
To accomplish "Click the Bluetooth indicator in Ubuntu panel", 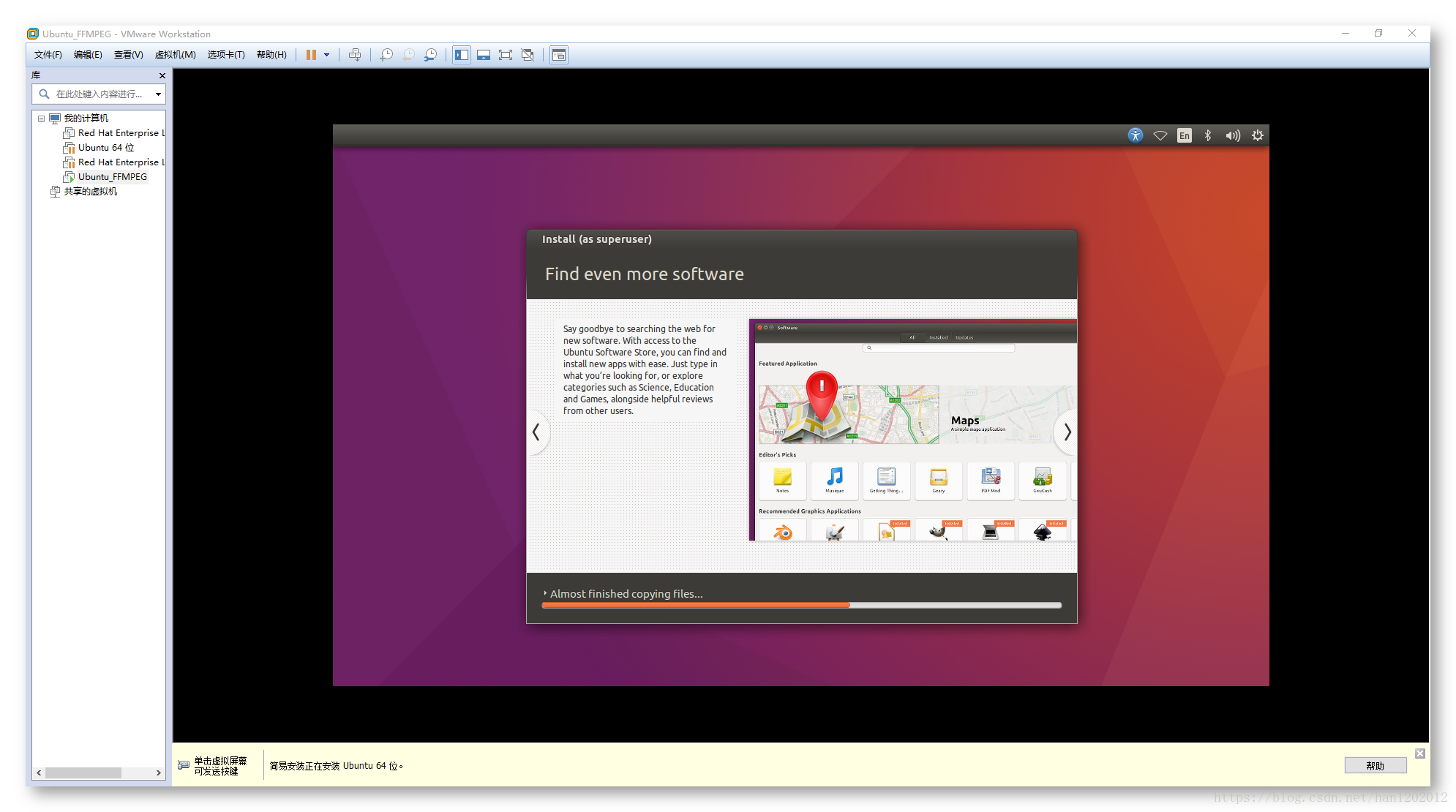I will [1208, 135].
